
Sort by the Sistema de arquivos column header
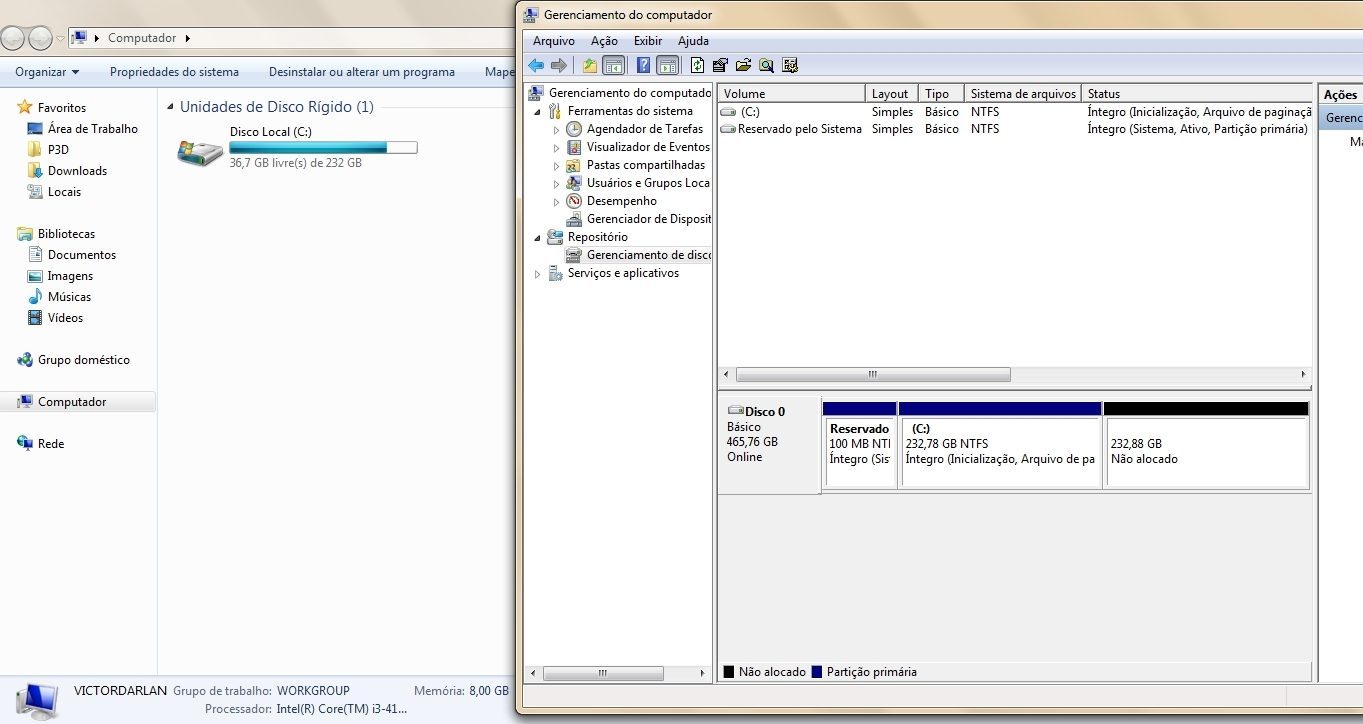tap(1023, 93)
